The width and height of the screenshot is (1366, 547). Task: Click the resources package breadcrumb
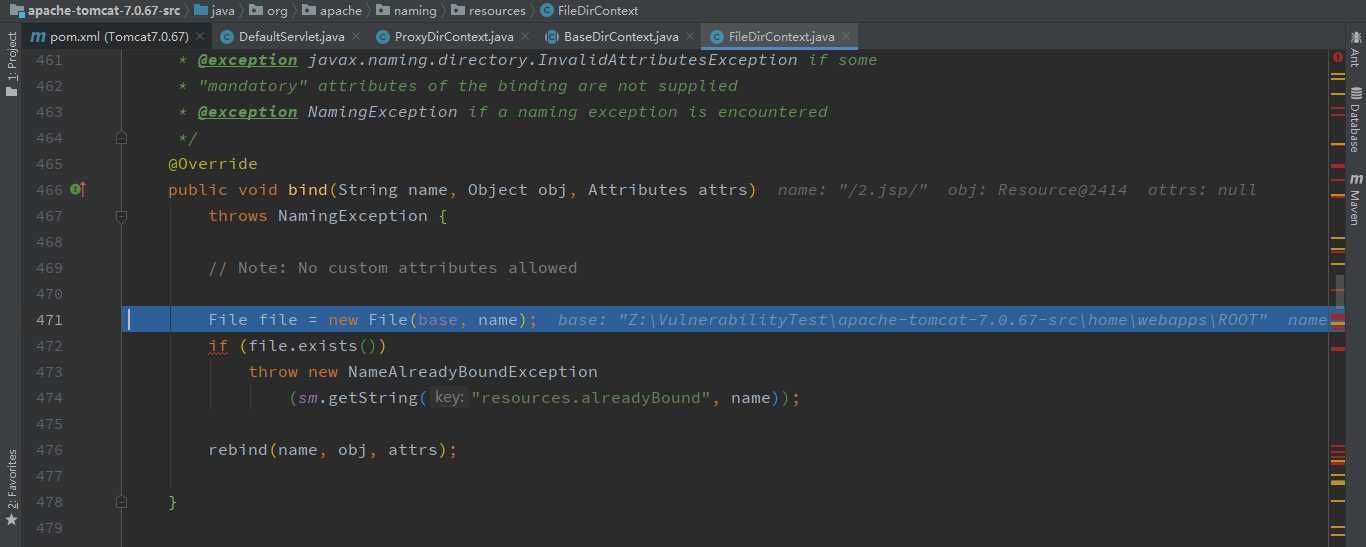coord(488,10)
